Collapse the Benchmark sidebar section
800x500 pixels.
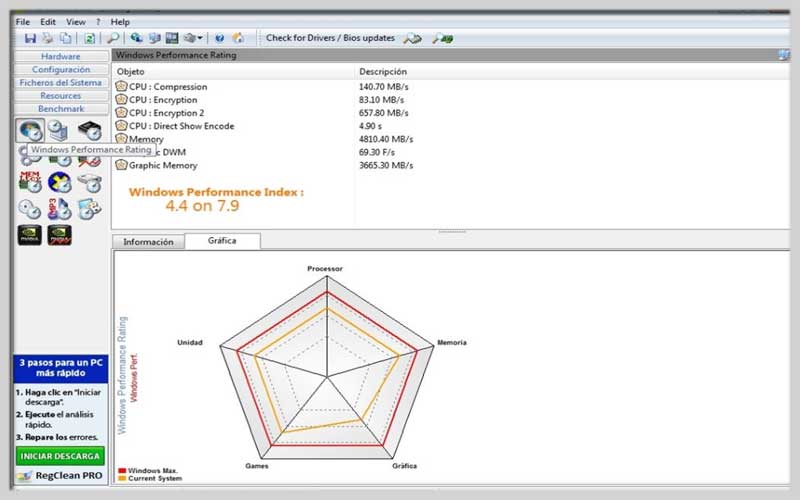[61, 109]
